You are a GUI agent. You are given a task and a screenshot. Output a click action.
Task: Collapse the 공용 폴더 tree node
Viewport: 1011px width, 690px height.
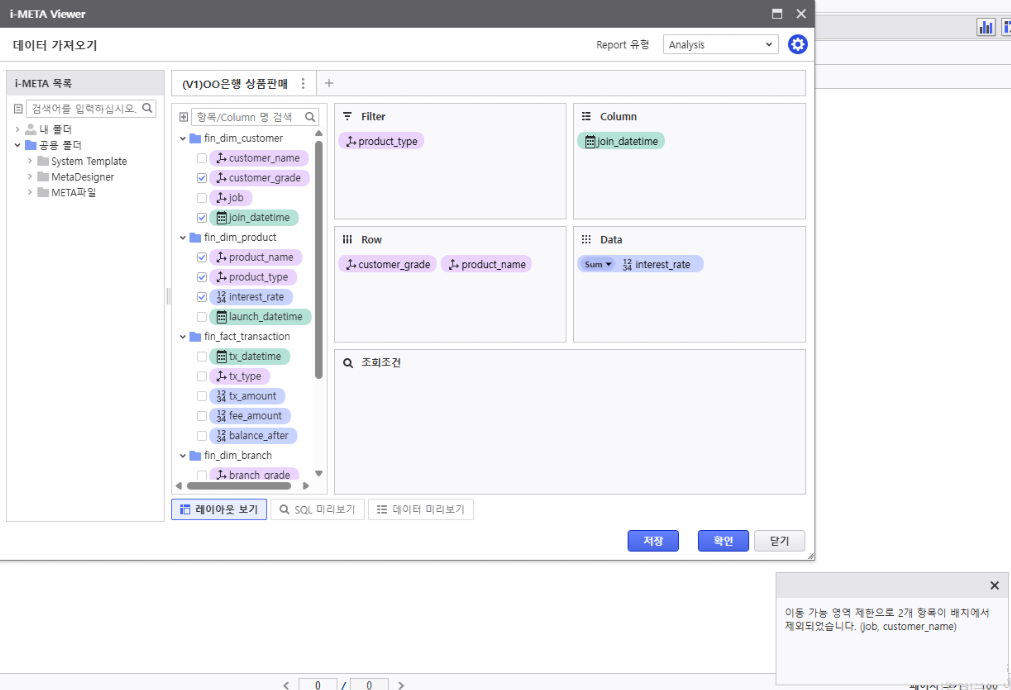pyautogui.click(x=17, y=145)
